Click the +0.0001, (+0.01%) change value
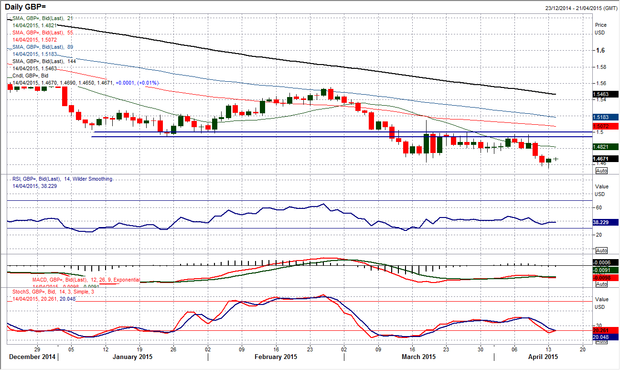Viewport: 620px width, 370px height. pos(136,83)
